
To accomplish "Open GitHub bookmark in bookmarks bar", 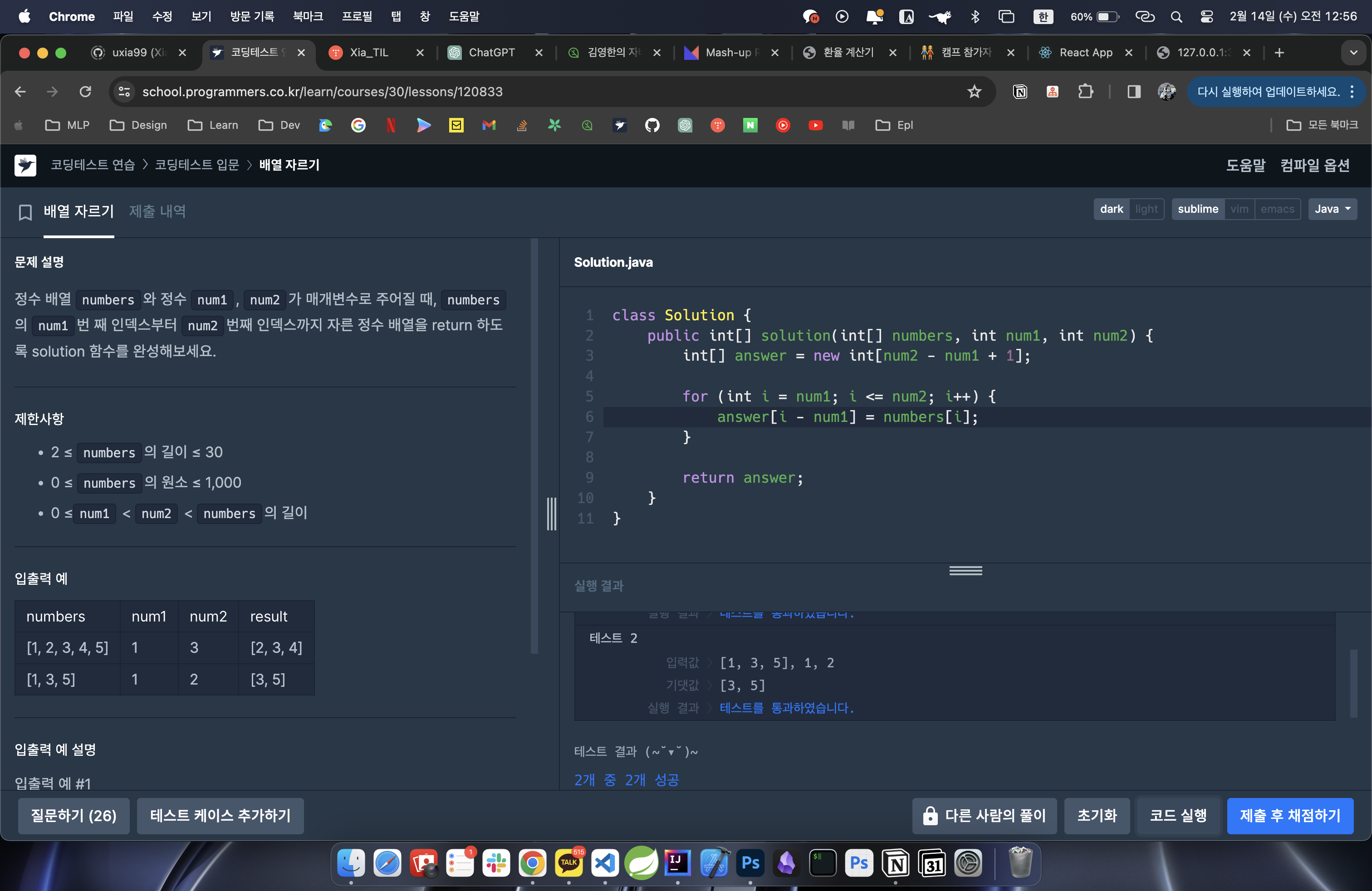I will 652,125.
